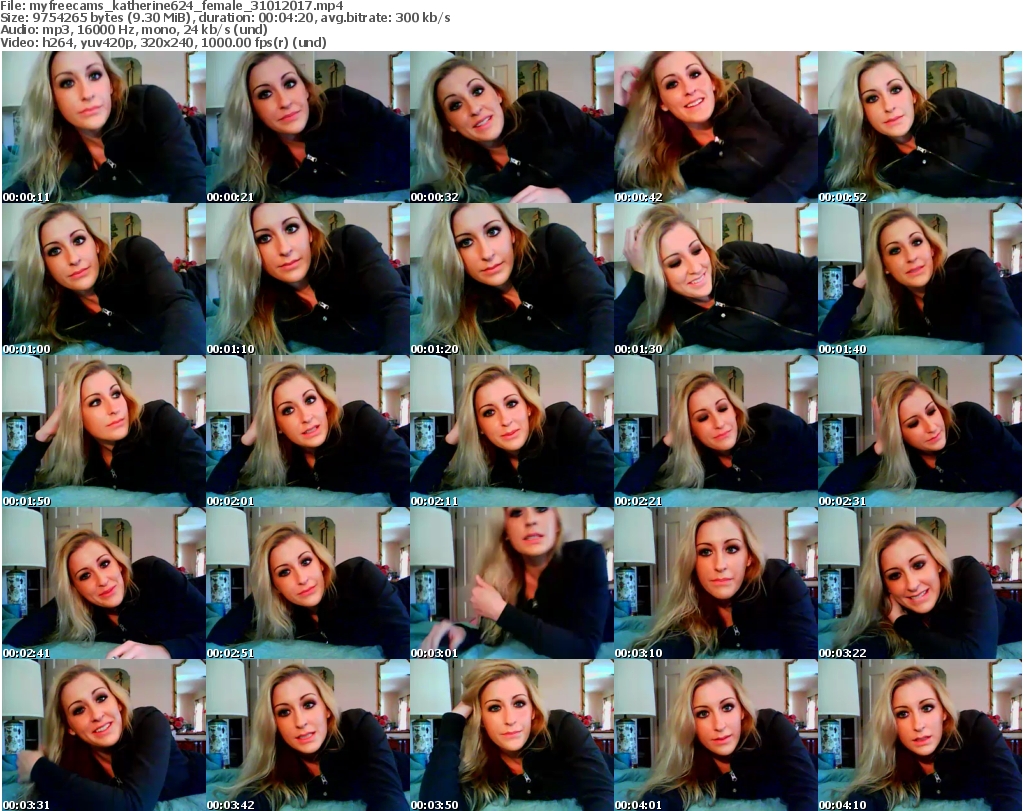Viewport: 1024px width, 811px height.
Task: Click the frame stamped 00:01:30
Action: [x=716, y=279]
